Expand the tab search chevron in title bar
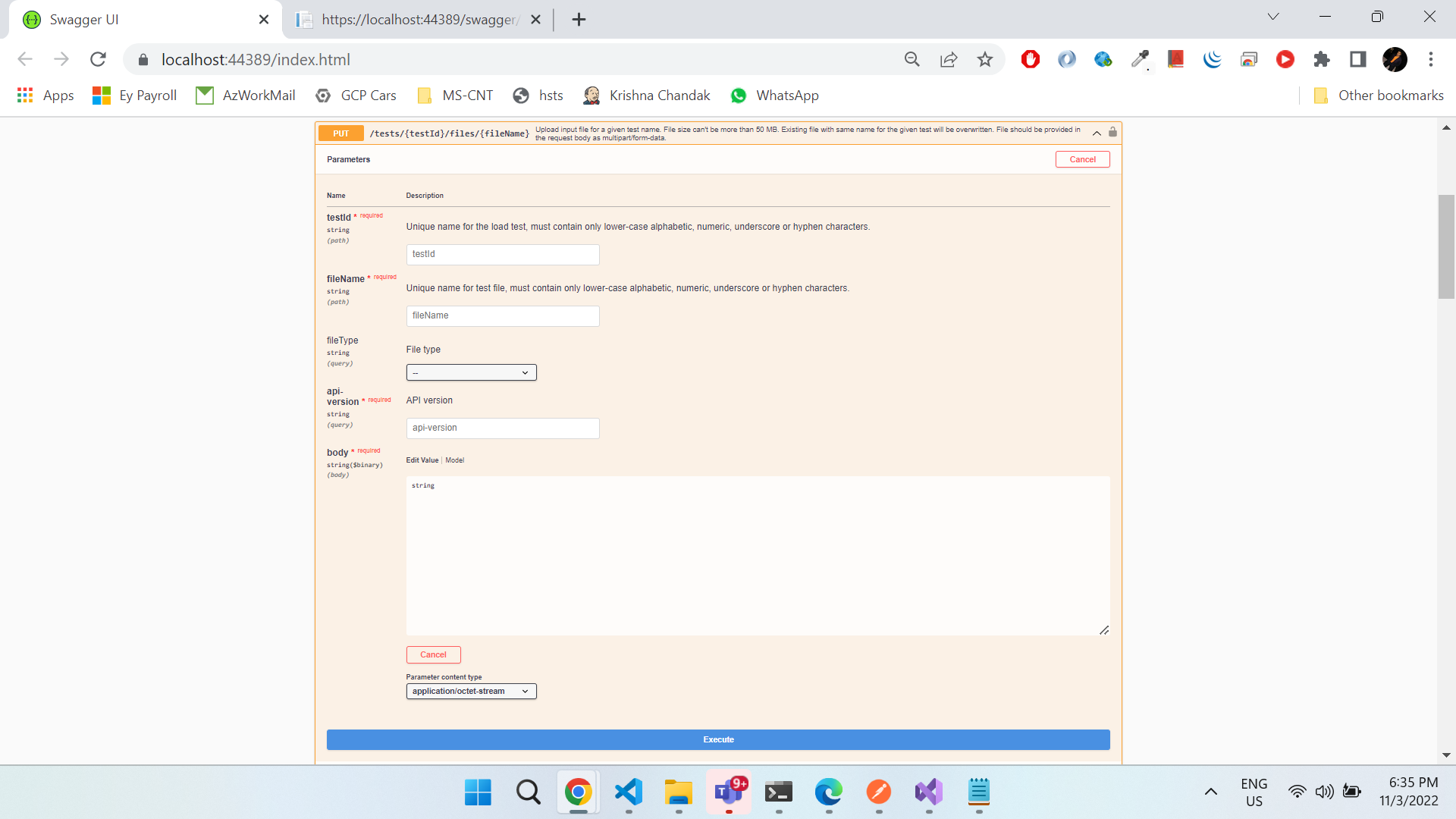 click(x=1273, y=17)
